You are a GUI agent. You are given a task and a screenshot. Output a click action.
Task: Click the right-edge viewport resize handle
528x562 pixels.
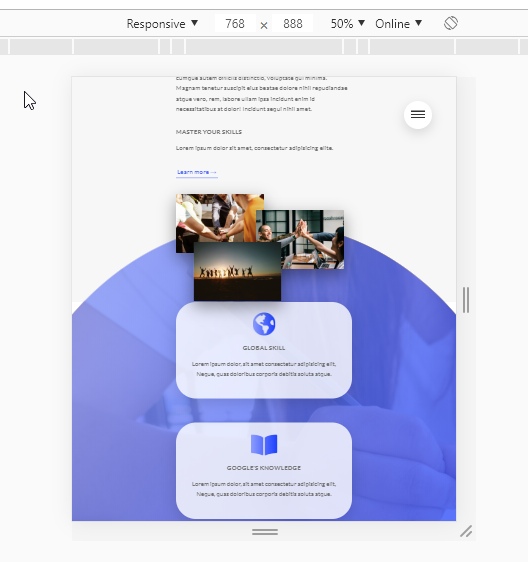pyautogui.click(x=466, y=300)
